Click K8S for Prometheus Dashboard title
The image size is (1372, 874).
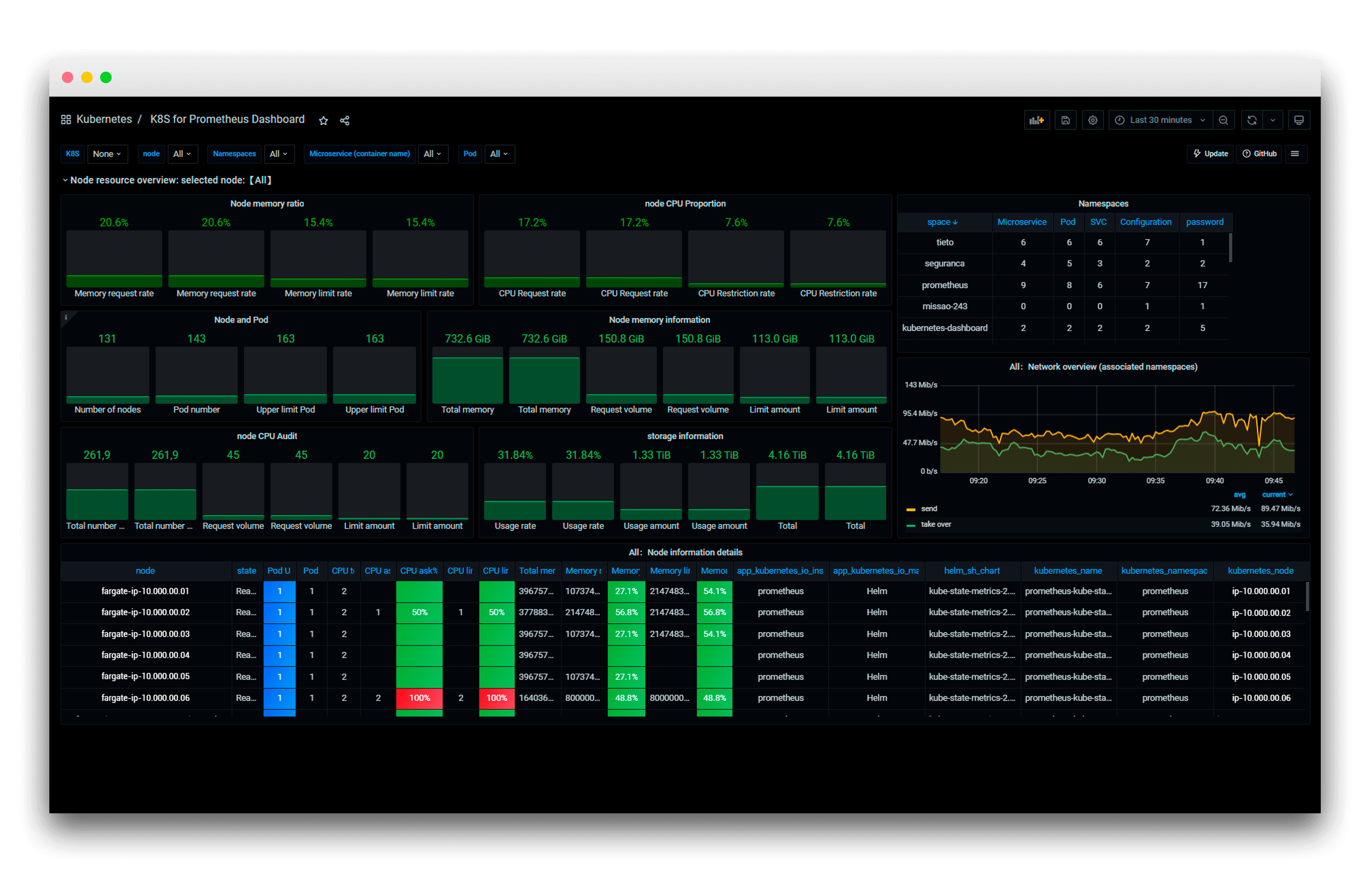[x=227, y=119]
